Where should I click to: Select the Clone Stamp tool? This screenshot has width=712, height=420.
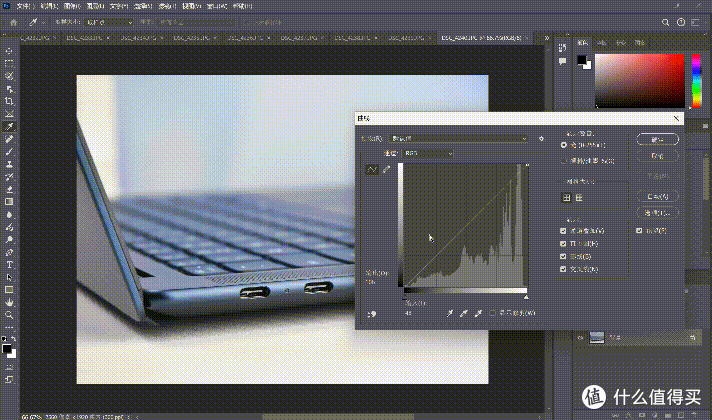(x=9, y=164)
